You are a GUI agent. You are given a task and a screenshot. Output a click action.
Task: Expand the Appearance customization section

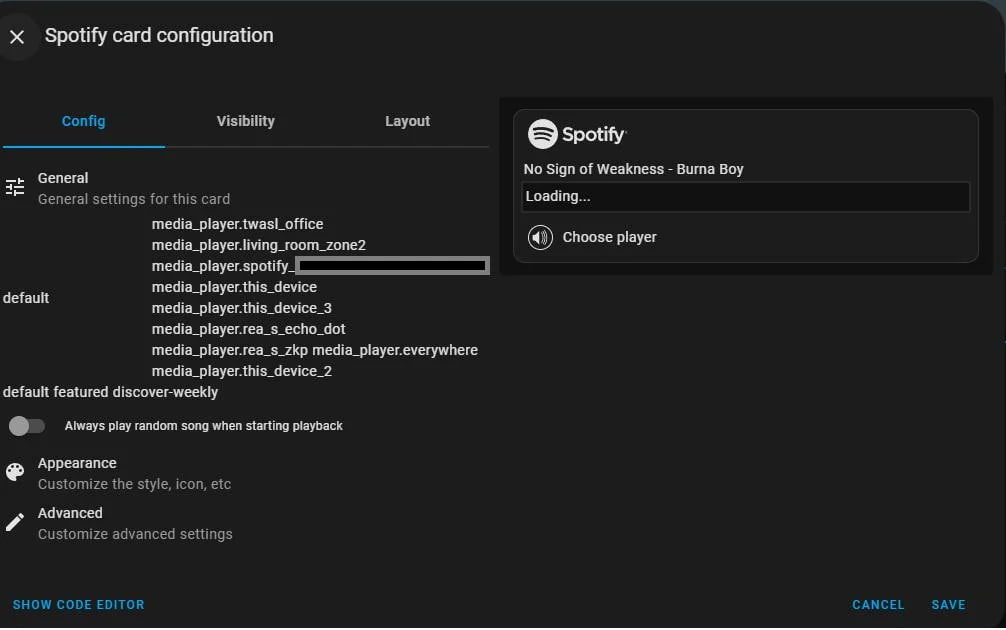click(79, 471)
